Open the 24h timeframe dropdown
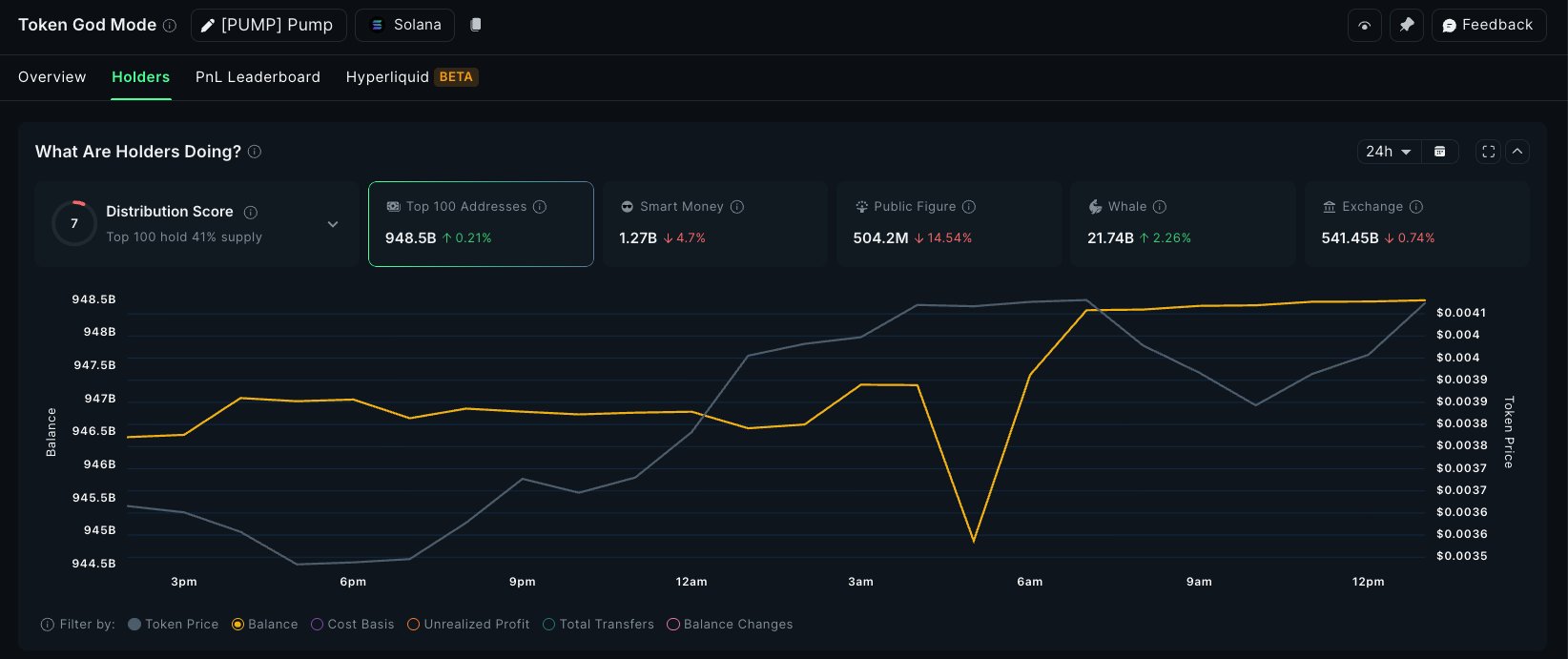The height and width of the screenshot is (659, 1568). click(x=1388, y=152)
